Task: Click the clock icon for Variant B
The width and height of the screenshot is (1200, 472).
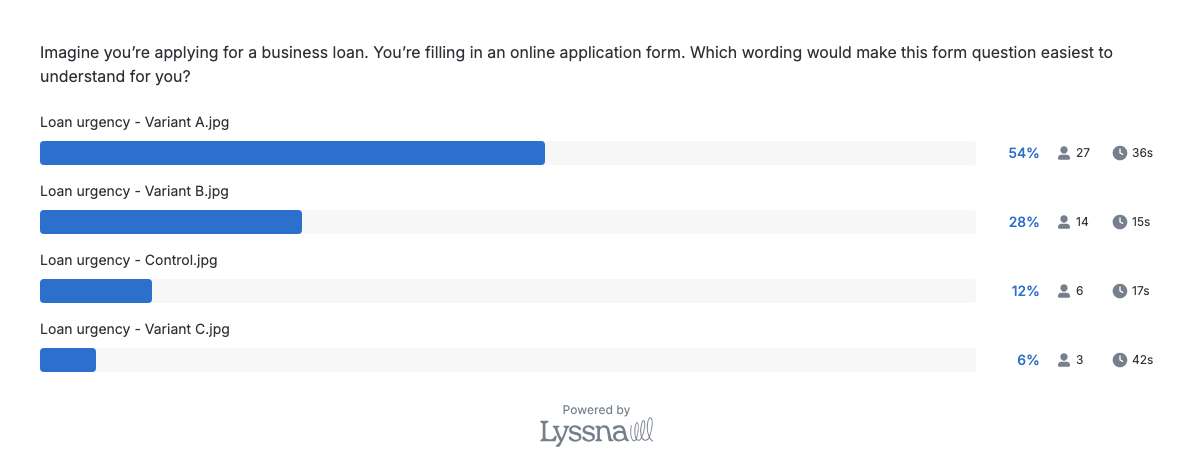Action: [1120, 222]
